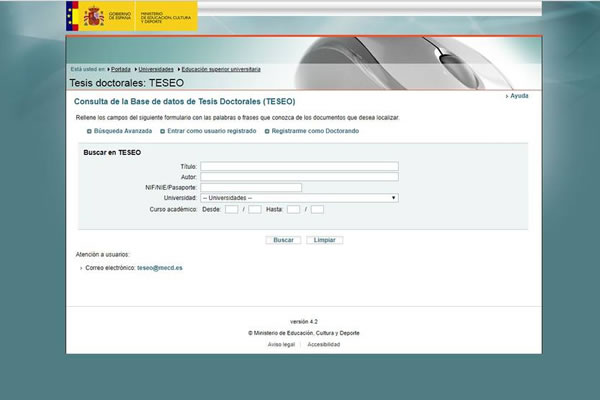The width and height of the screenshot is (600, 400).
Task: Open the Aviso legal footer link
Action: (x=281, y=344)
